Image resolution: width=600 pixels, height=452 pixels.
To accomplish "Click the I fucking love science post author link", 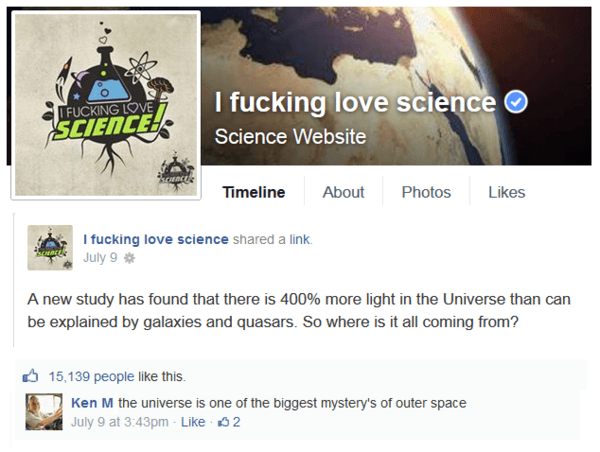I will point(156,239).
